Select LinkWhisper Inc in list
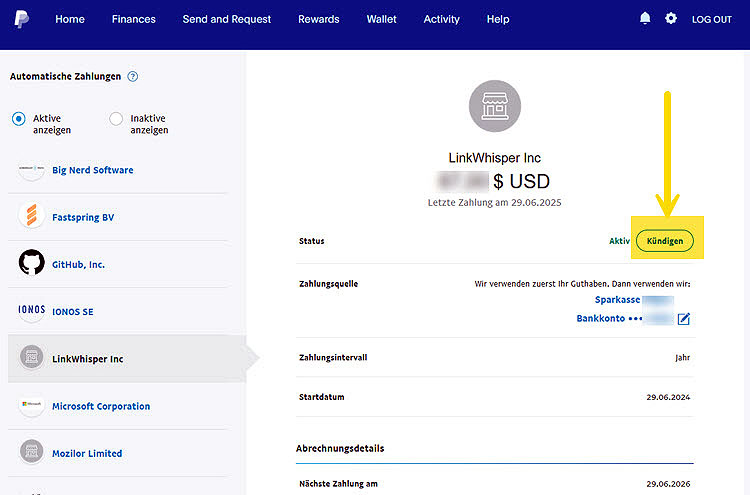This screenshot has height=495, width=750. click(x=127, y=358)
